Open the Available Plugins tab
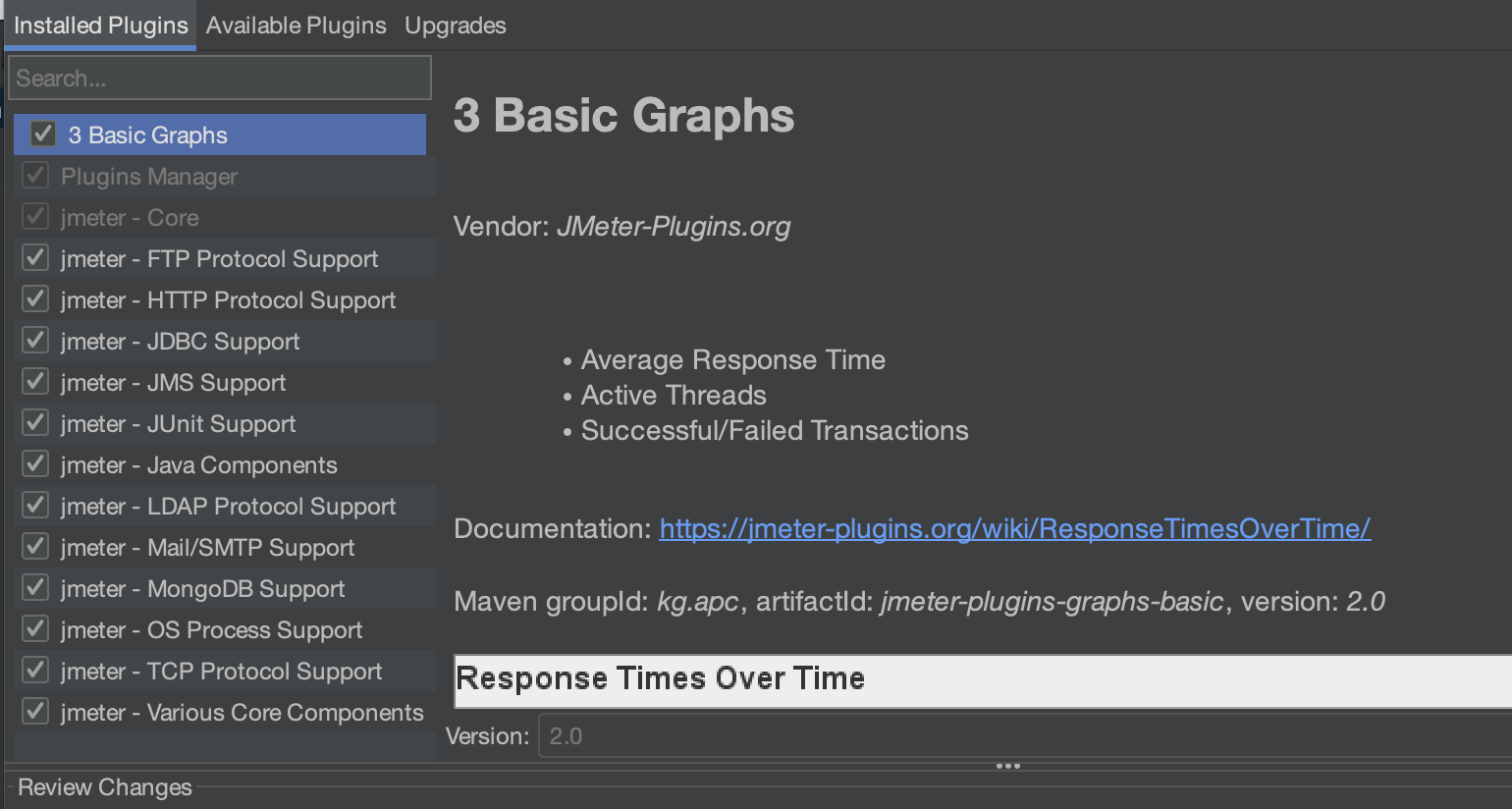 (x=296, y=26)
